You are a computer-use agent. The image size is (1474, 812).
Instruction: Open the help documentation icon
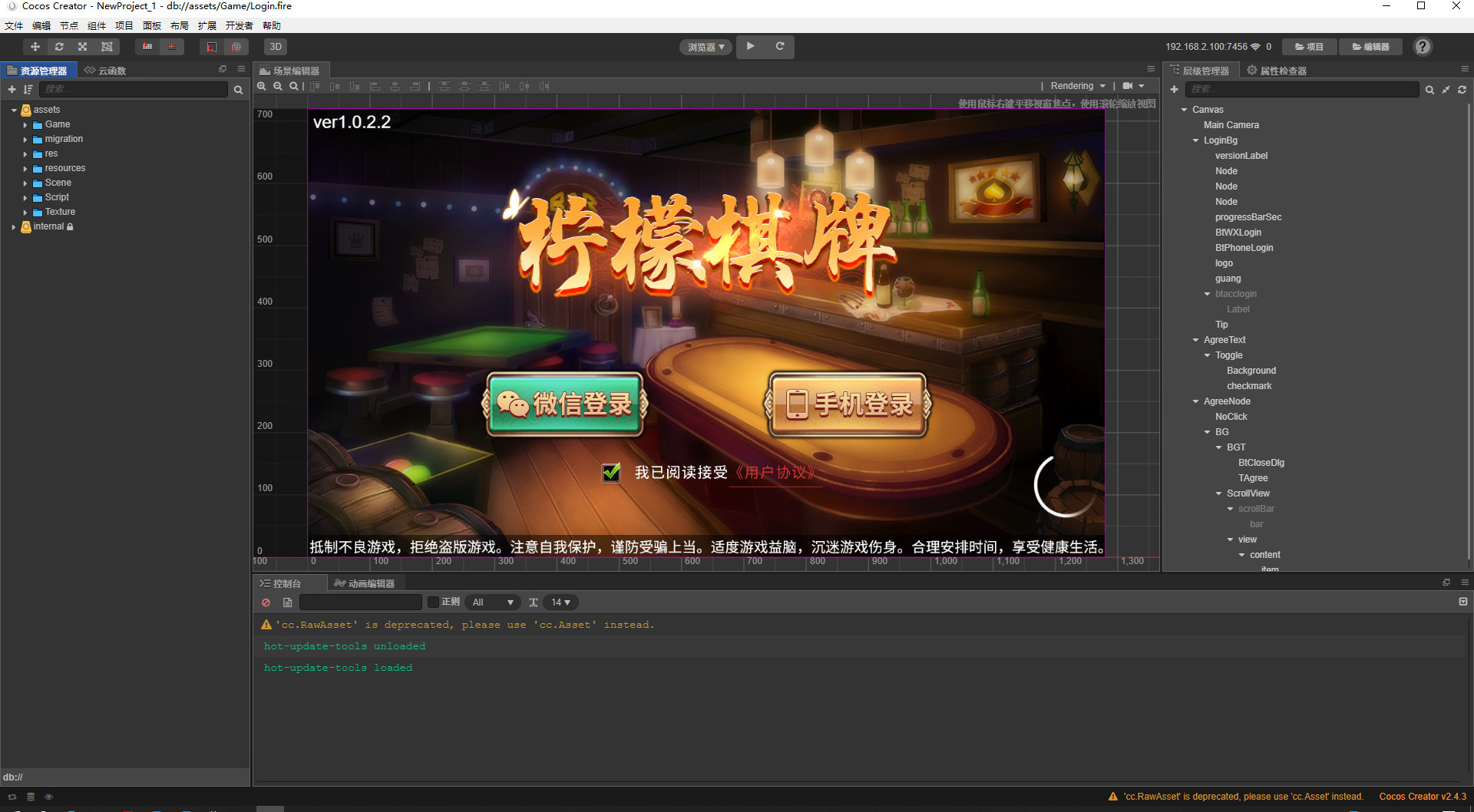pos(1423,47)
